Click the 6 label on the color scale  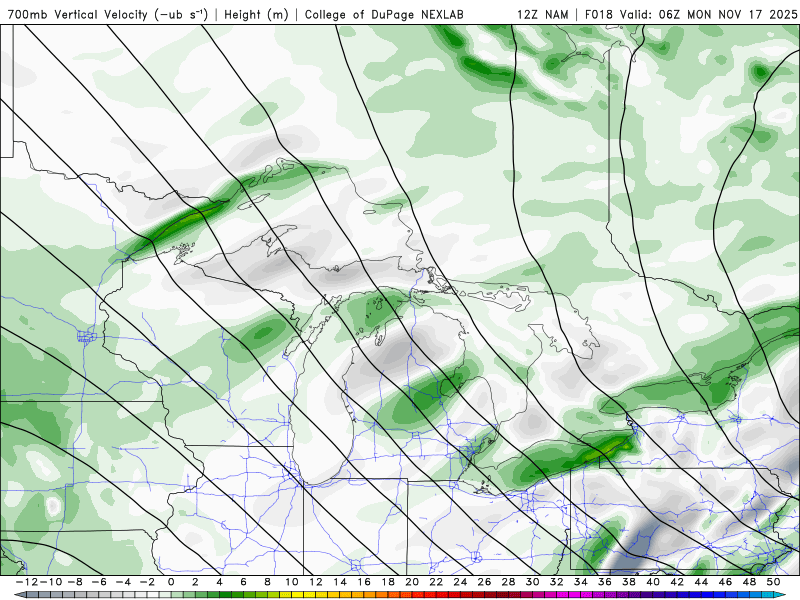(243, 582)
